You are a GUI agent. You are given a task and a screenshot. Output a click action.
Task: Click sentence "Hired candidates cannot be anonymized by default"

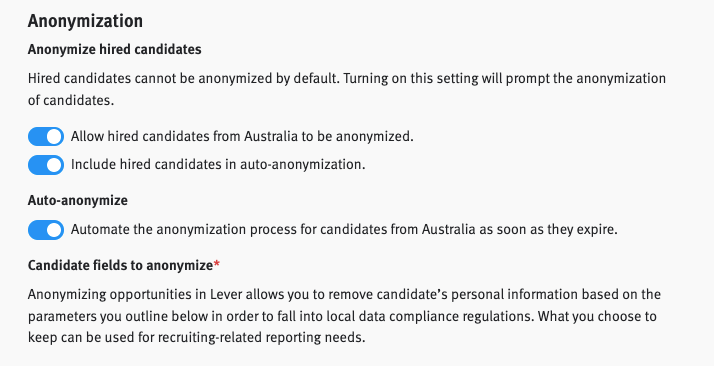pyautogui.click(x=184, y=78)
